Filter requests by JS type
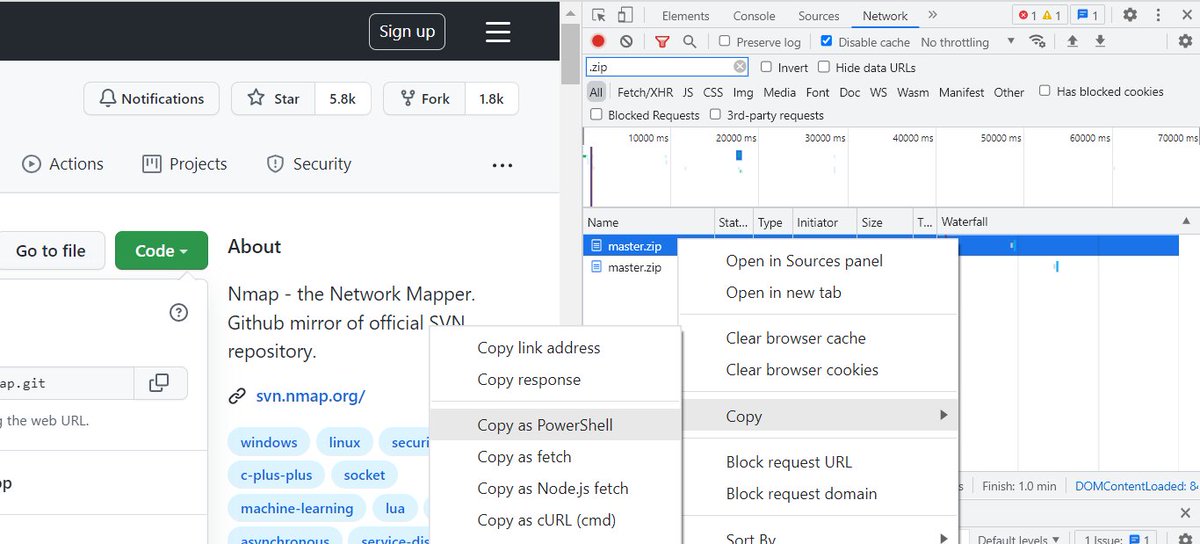Screen dimensions: 1200x544 688,92
